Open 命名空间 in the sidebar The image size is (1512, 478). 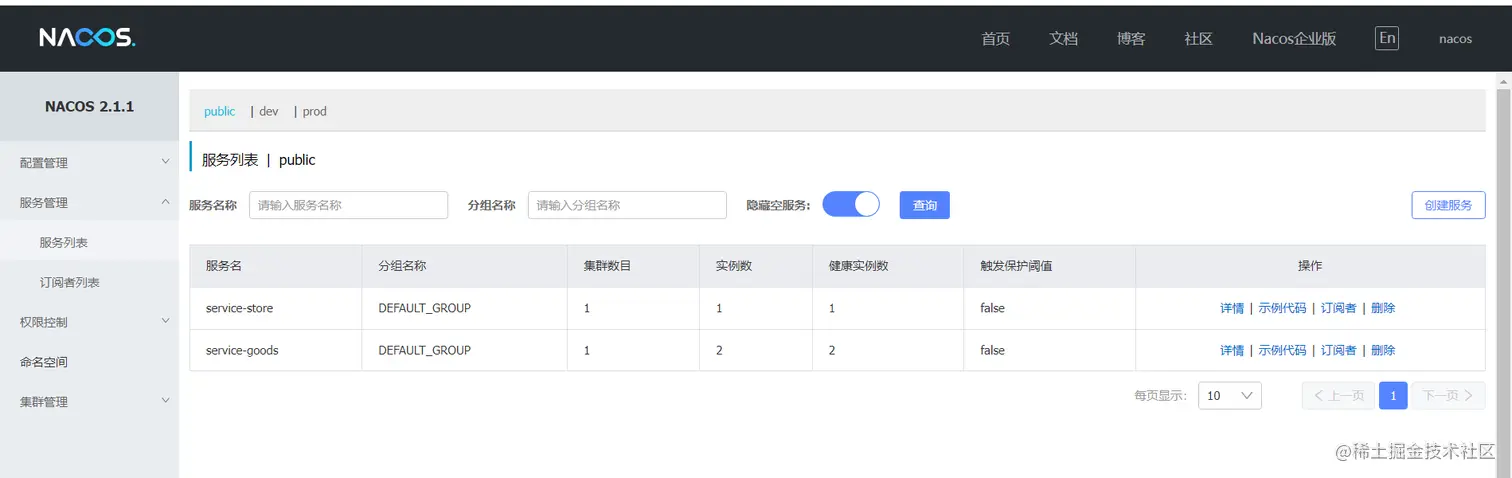pos(44,362)
